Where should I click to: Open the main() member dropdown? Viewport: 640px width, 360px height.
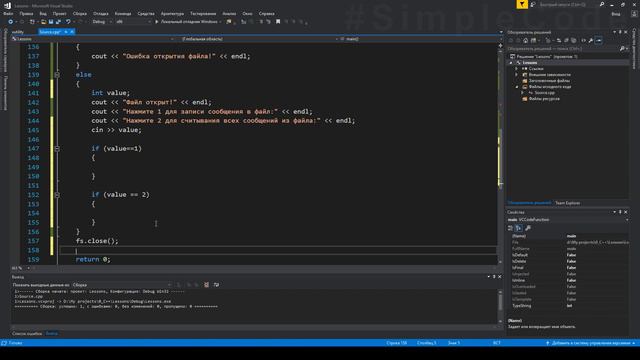click(419, 39)
